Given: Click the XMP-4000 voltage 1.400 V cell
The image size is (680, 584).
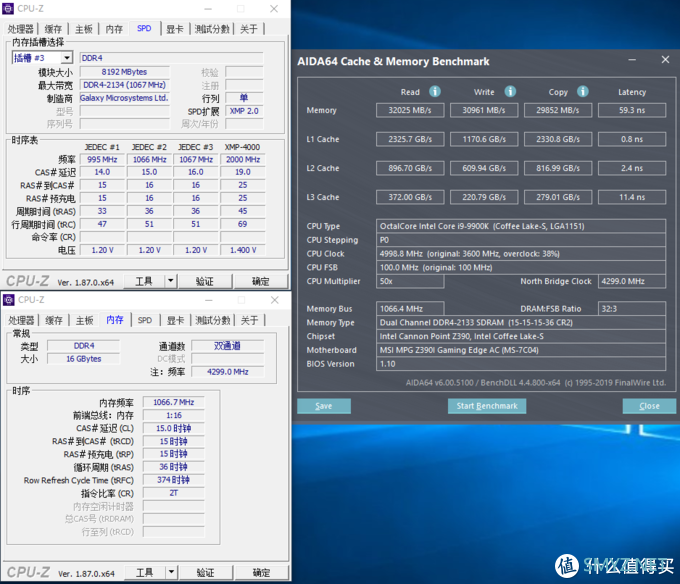Looking at the screenshot, I should coord(243,250).
